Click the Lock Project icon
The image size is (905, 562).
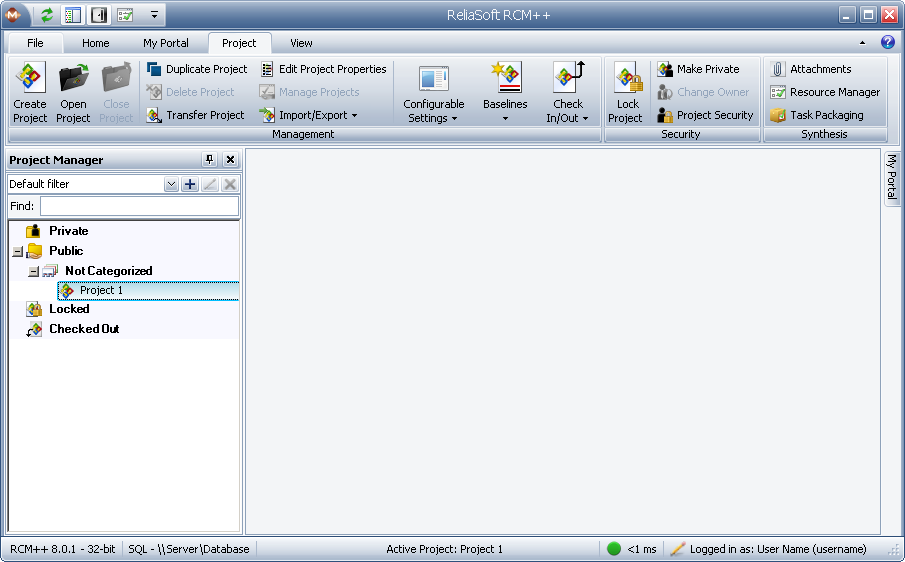point(628,79)
